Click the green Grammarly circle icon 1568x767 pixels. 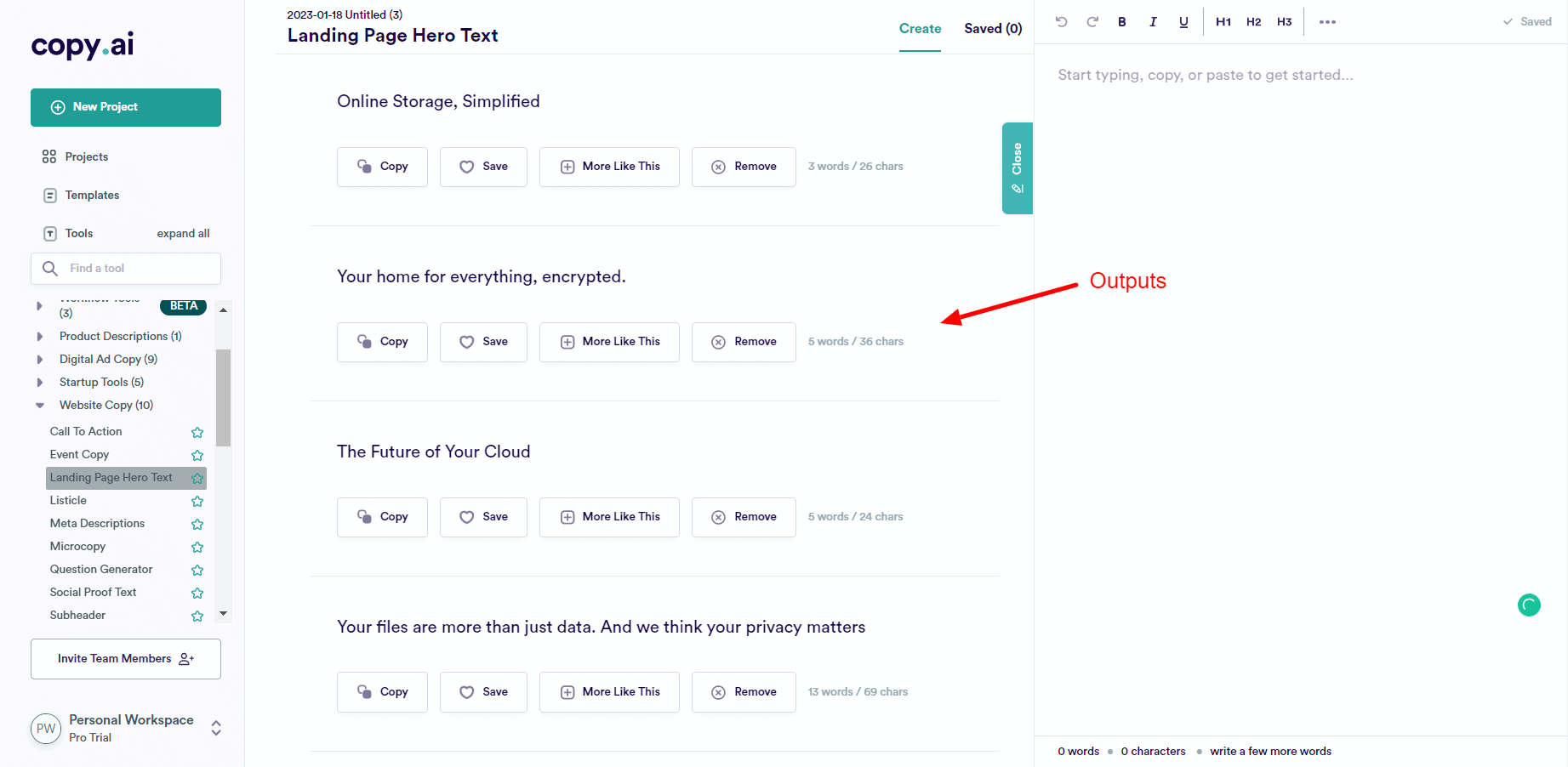point(1529,605)
